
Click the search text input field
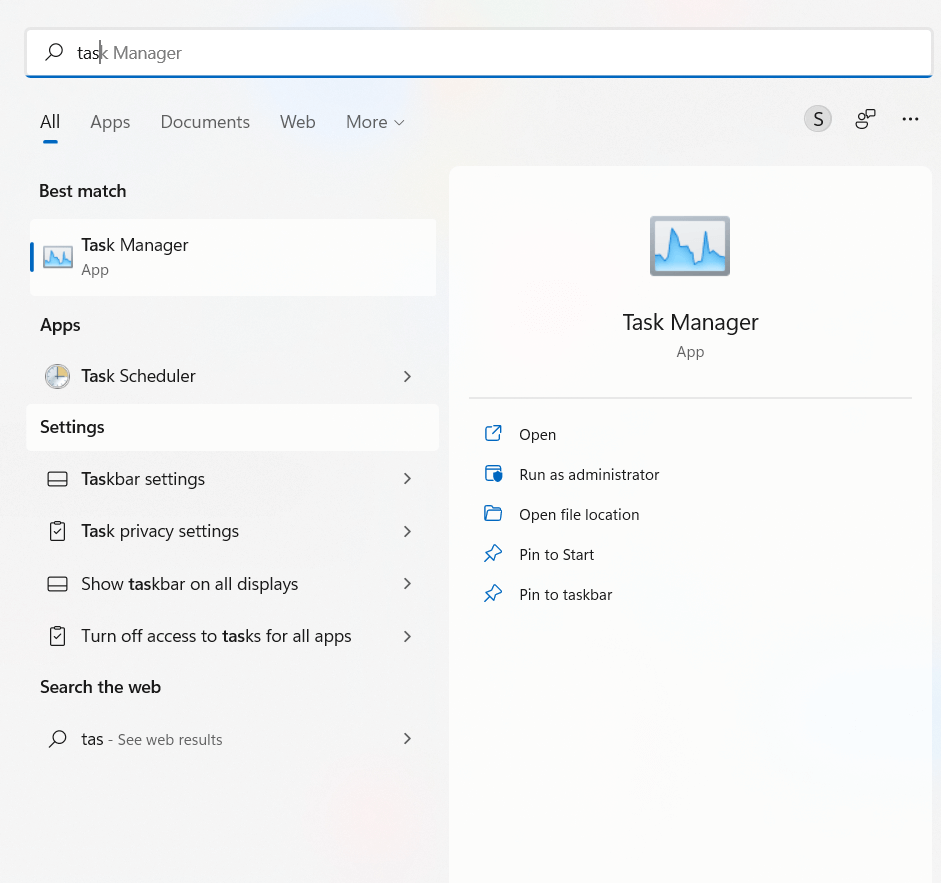point(478,53)
